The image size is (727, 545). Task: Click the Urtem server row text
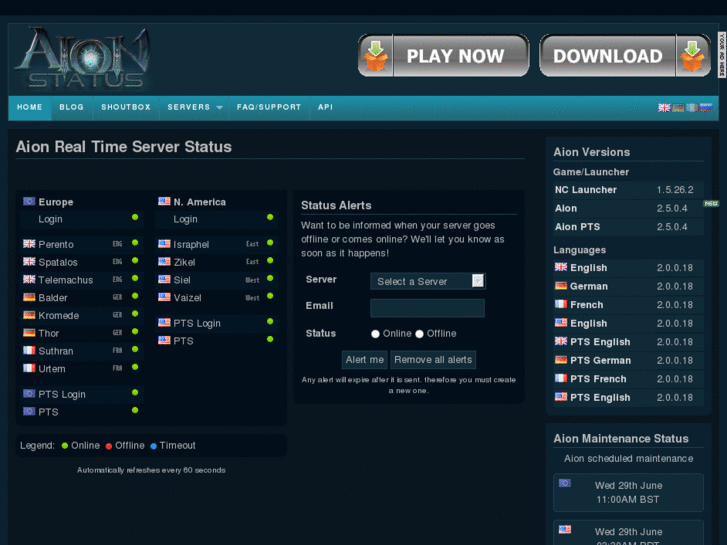tap(52, 369)
